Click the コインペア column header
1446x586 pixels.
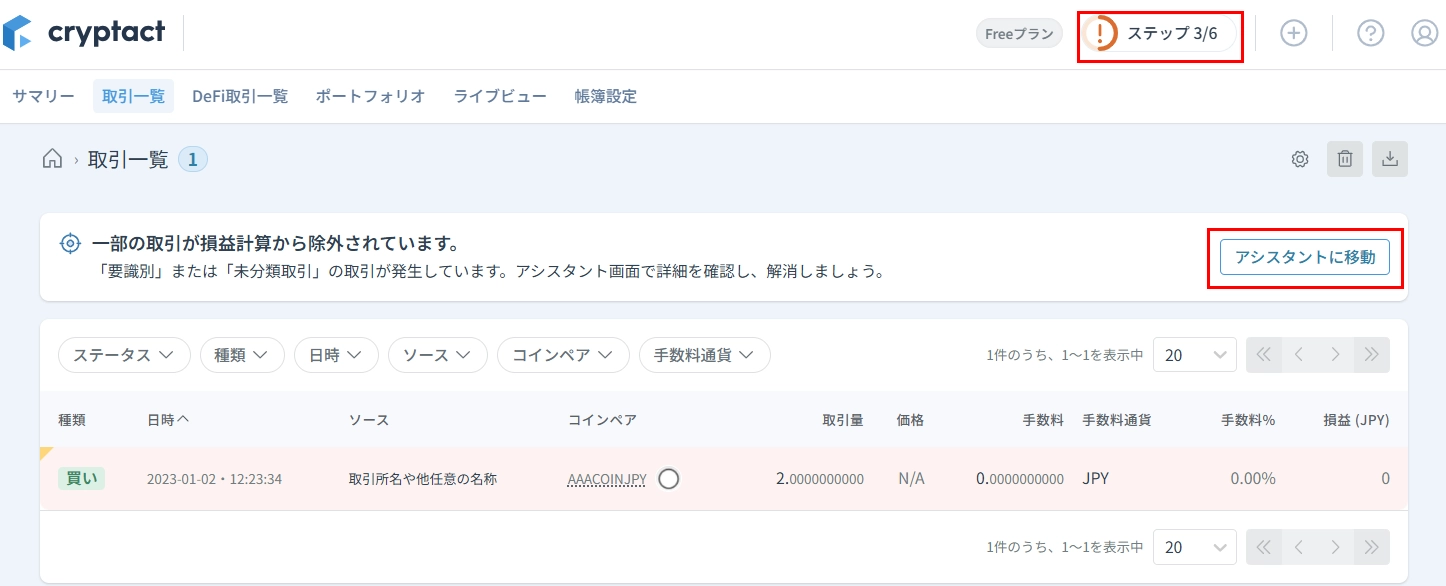tap(602, 420)
